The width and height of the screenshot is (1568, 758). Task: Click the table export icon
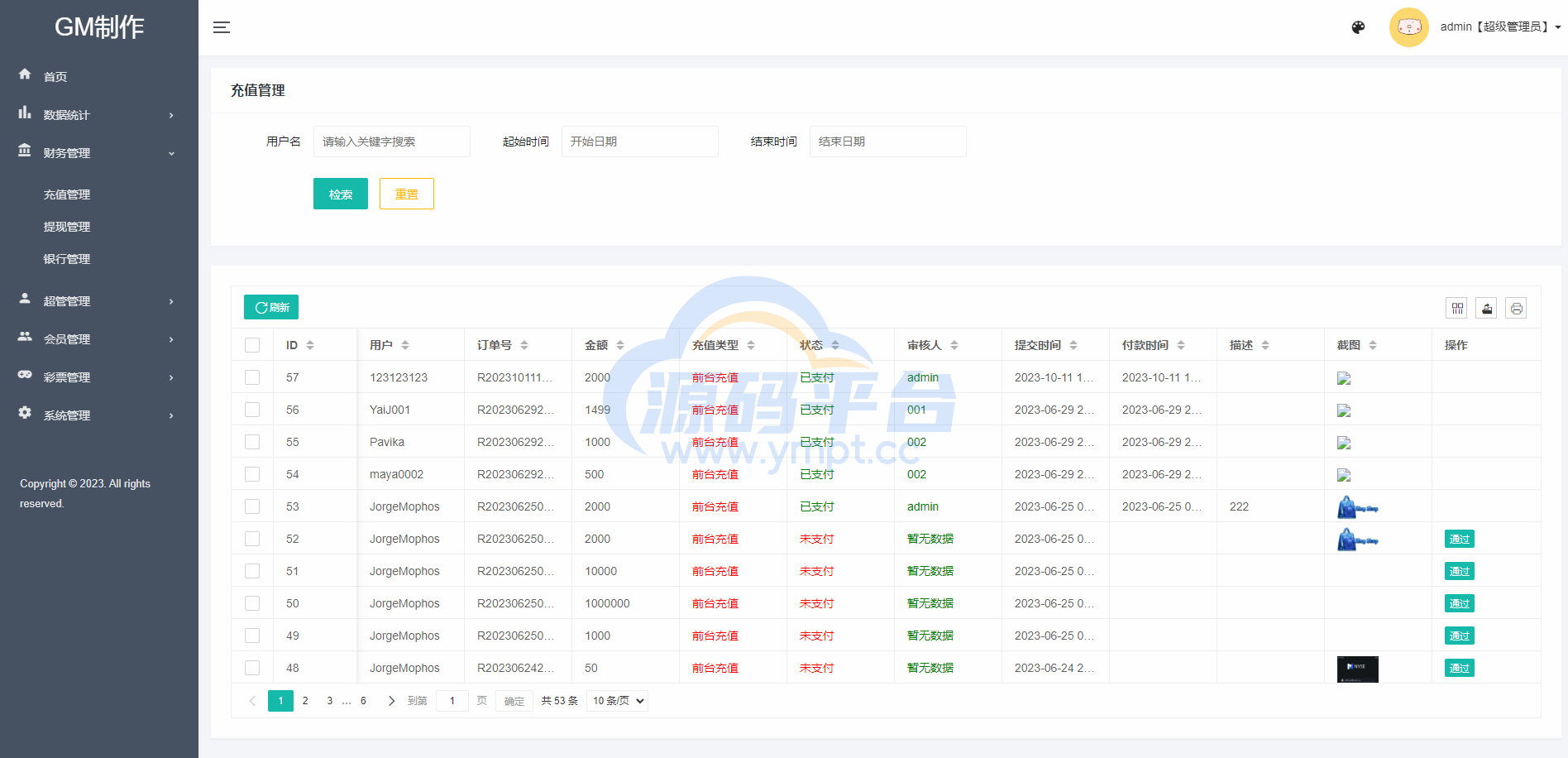[1487, 308]
